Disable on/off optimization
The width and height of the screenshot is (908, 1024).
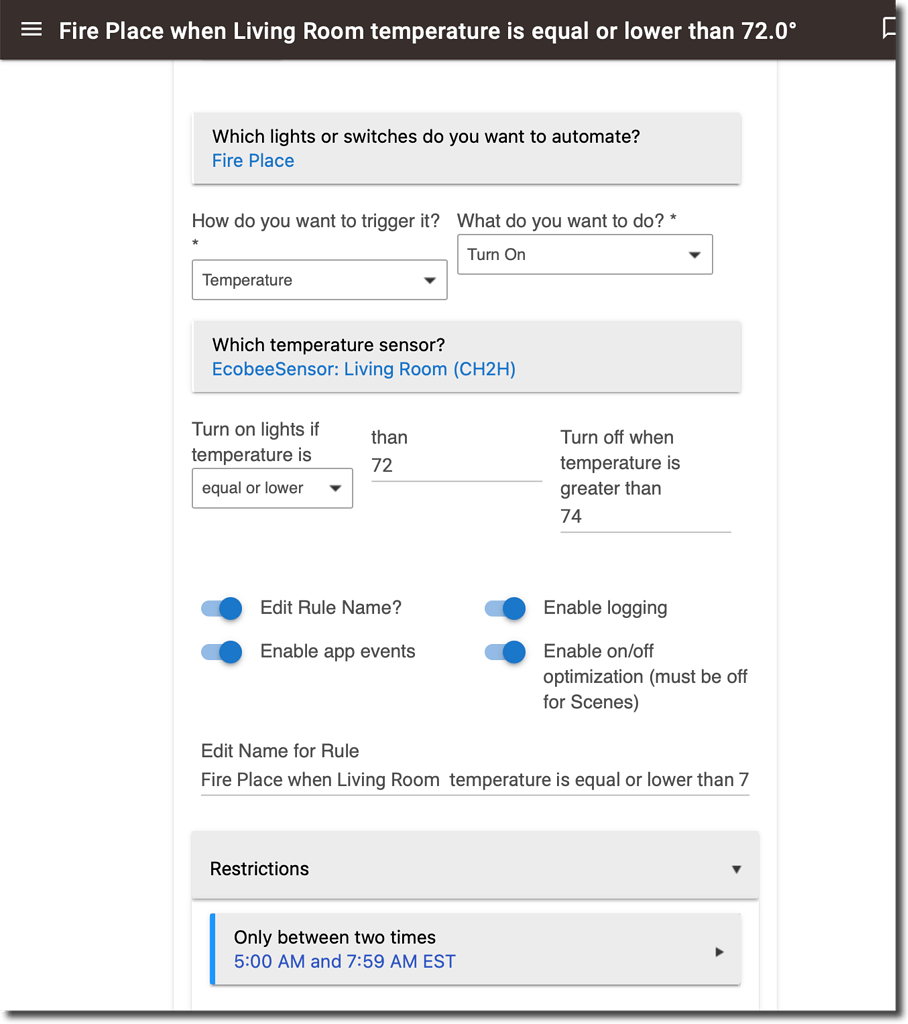(505, 652)
